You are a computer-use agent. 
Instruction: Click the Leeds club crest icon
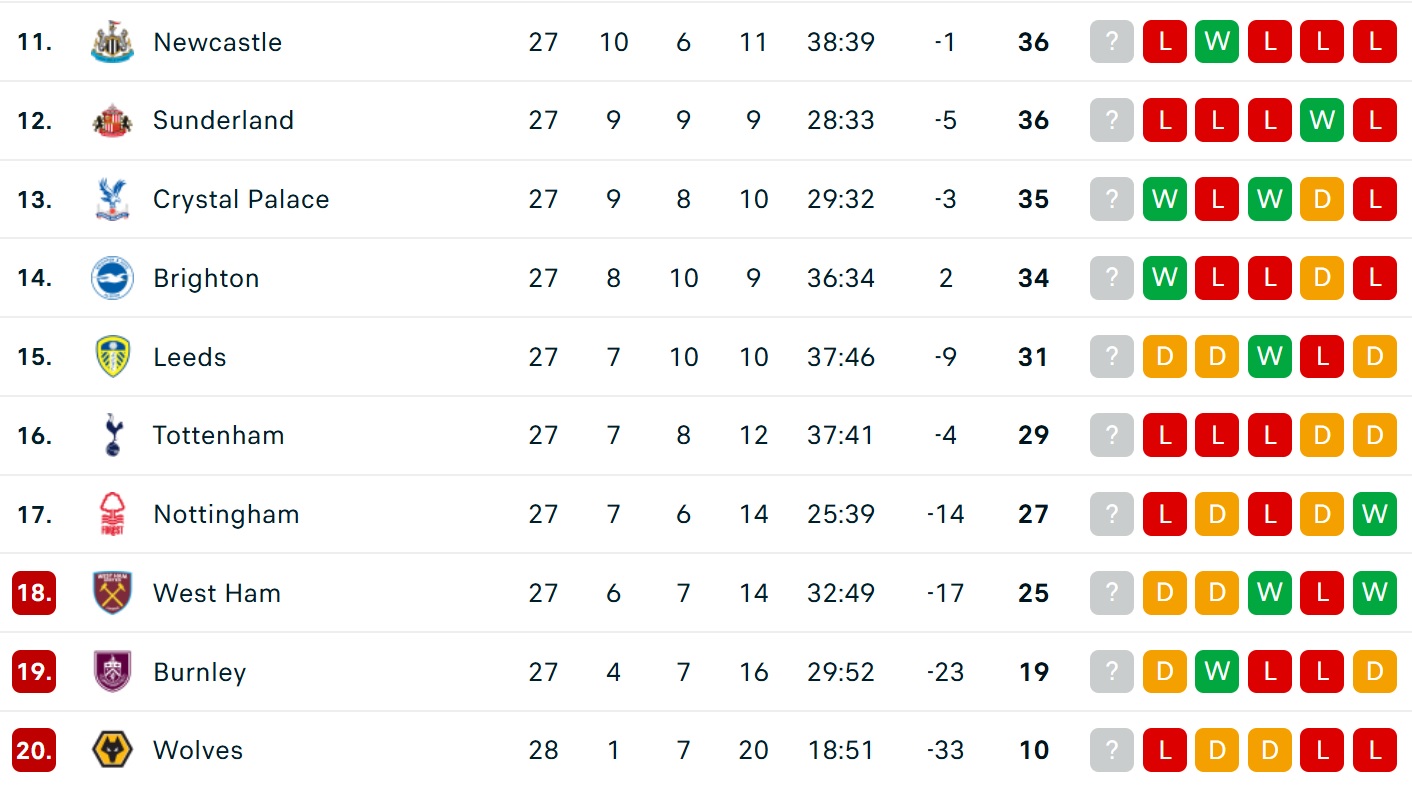point(112,357)
